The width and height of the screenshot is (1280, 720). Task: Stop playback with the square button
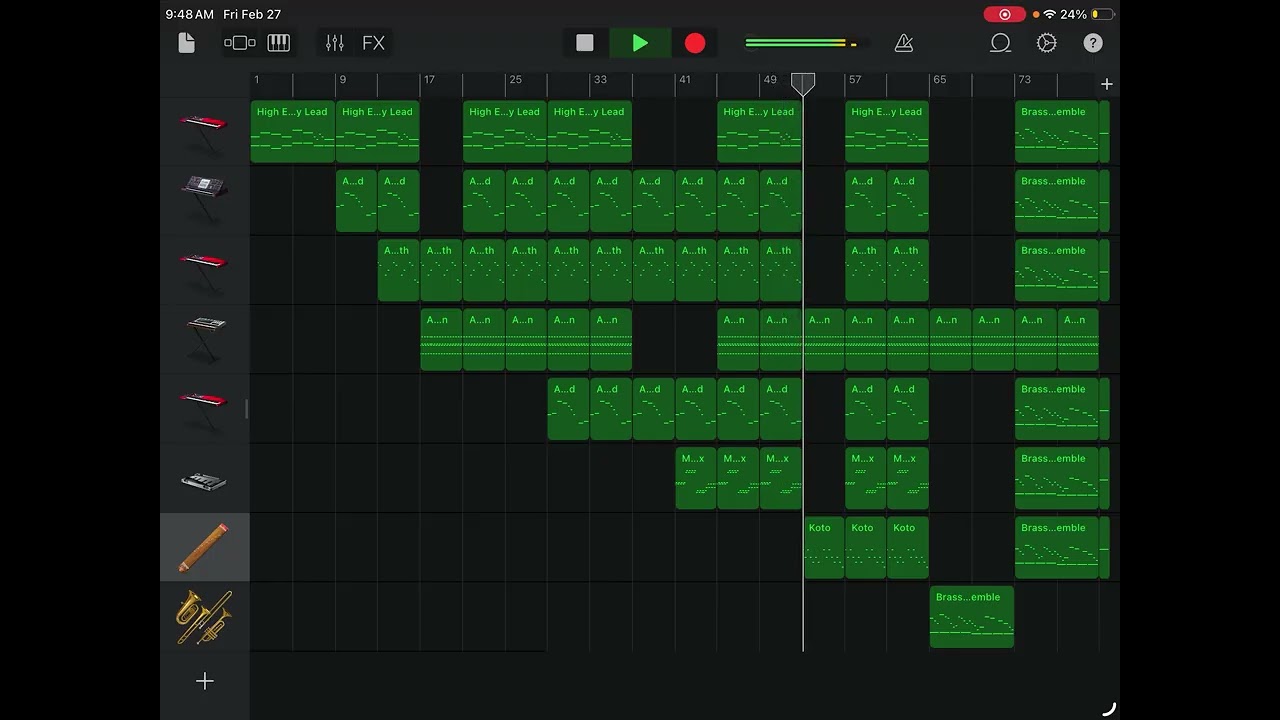[x=585, y=43]
